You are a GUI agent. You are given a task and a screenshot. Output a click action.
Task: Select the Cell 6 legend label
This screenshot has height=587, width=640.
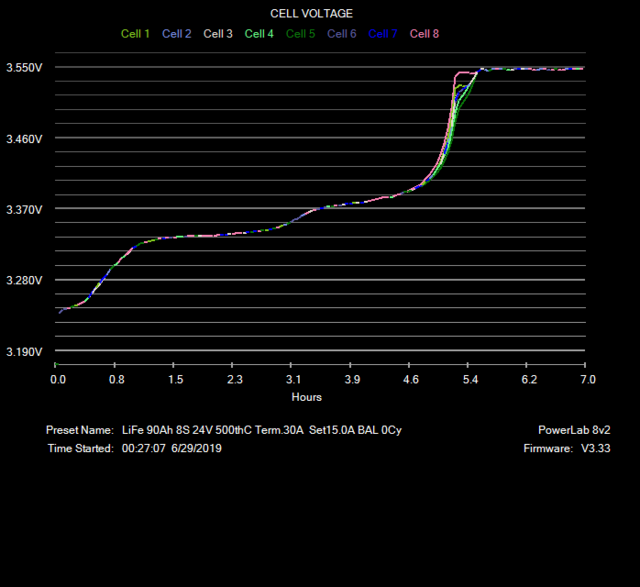tap(342, 33)
